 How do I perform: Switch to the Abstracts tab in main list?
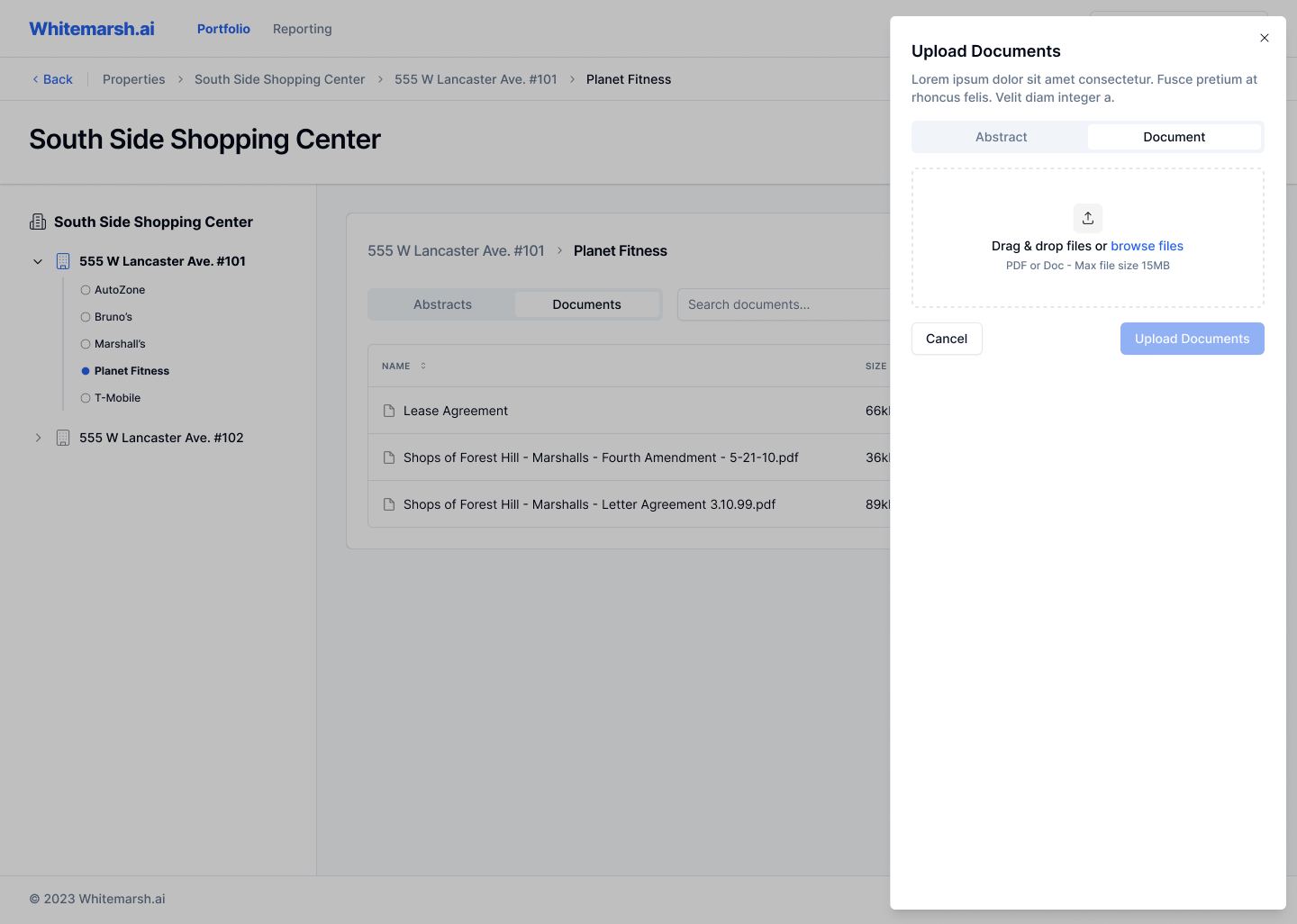pyautogui.click(x=442, y=304)
